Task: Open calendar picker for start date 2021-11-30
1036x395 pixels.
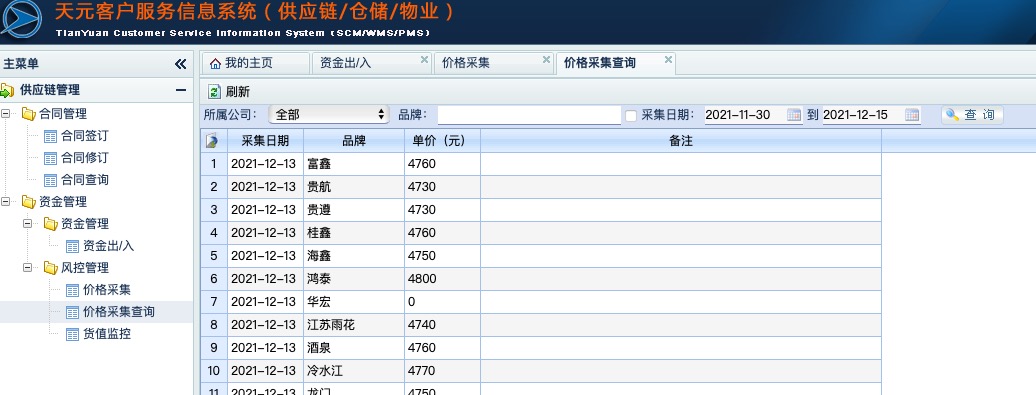Action: coord(794,115)
